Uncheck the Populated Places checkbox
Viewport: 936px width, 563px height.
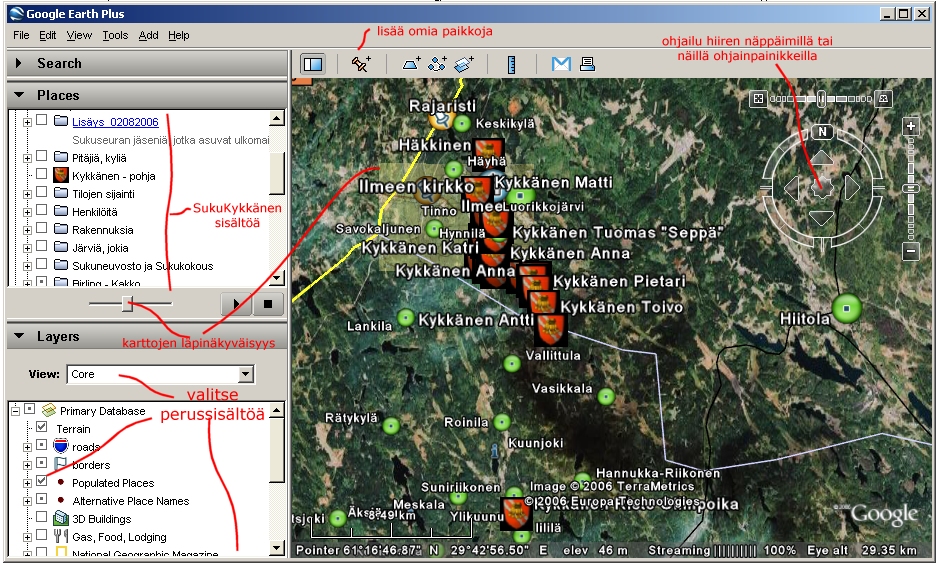click(41, 481)
